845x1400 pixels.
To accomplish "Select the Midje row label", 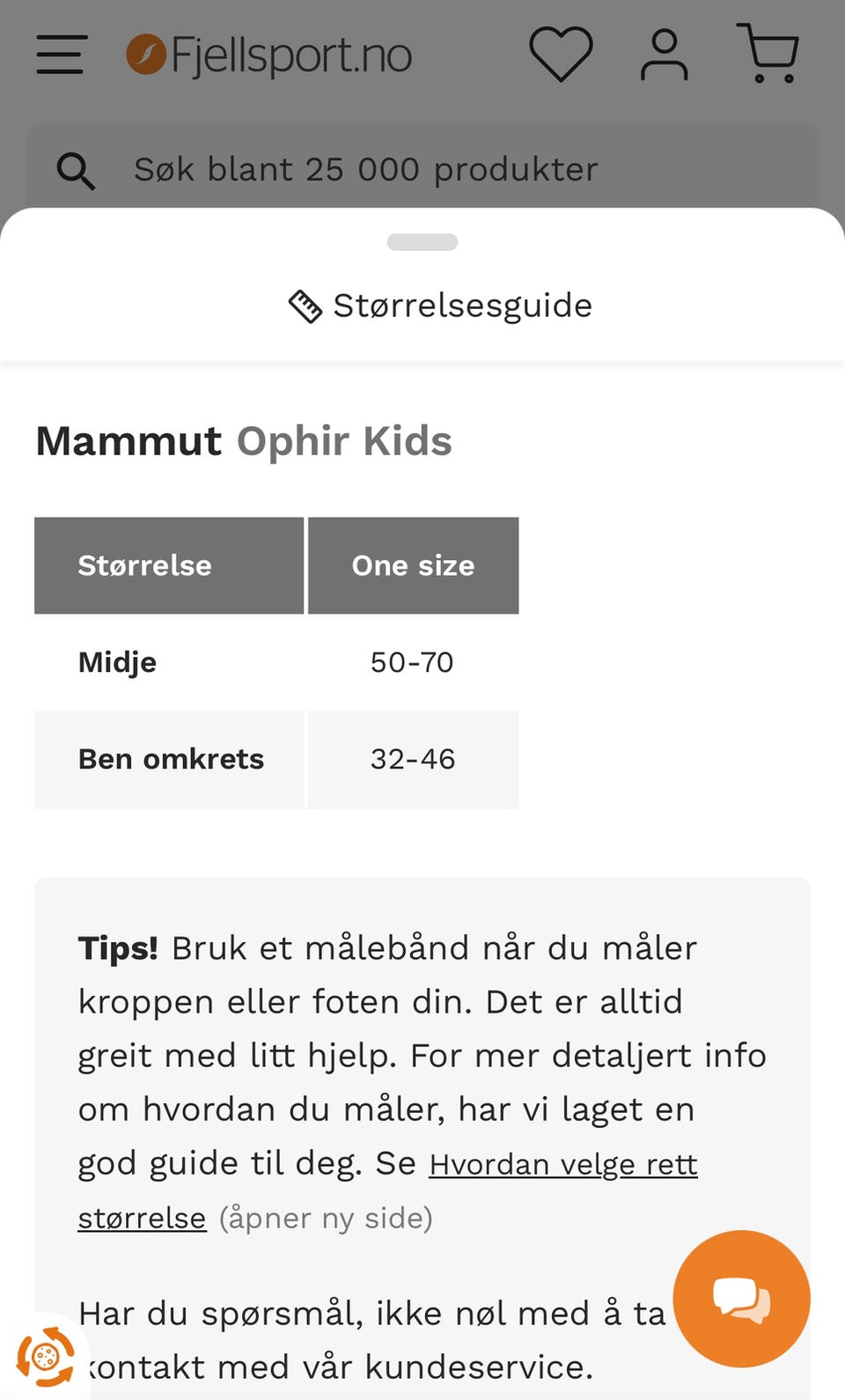I will tap(118, 662).
